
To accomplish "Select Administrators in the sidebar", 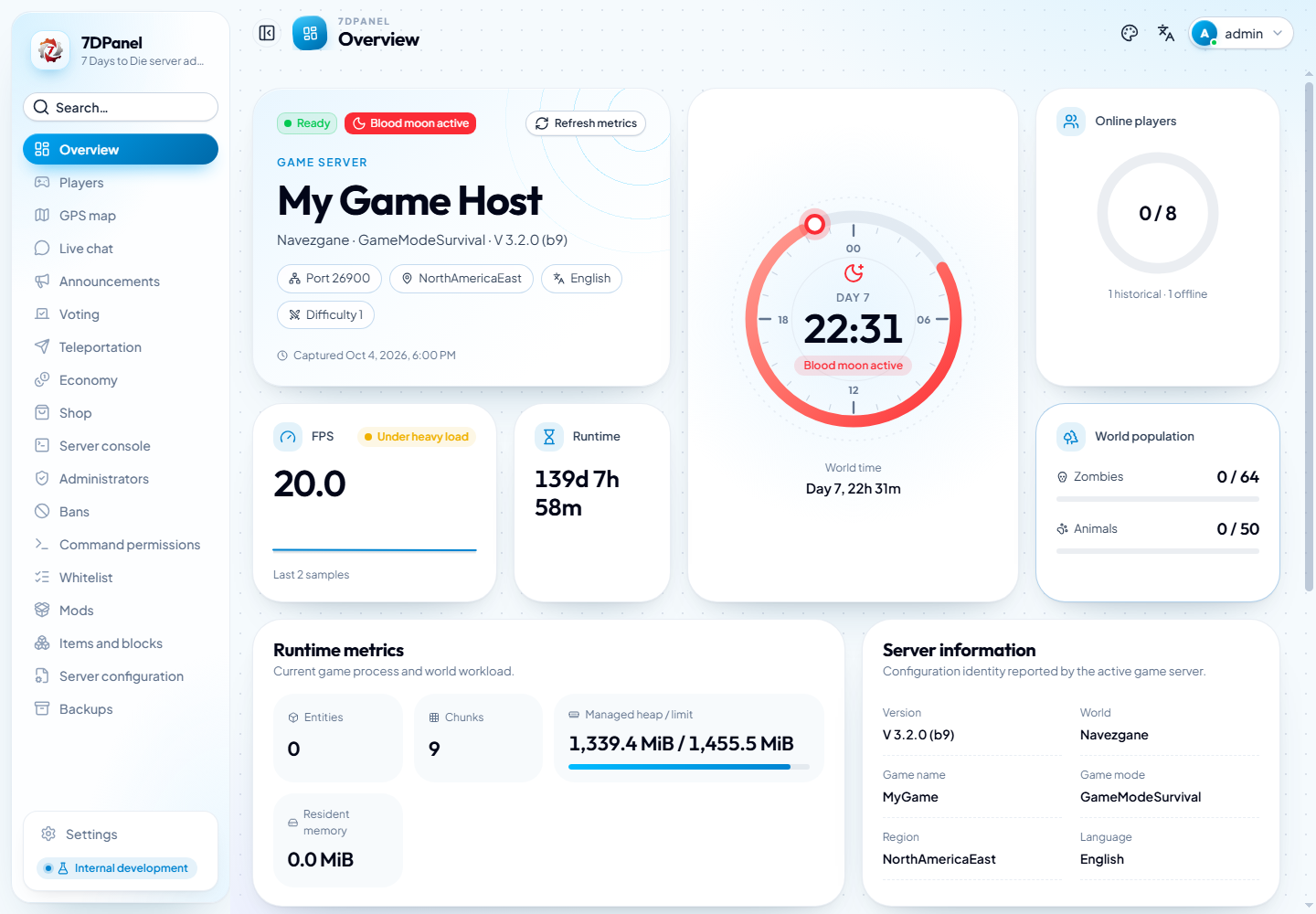I will tap(121, 479).
